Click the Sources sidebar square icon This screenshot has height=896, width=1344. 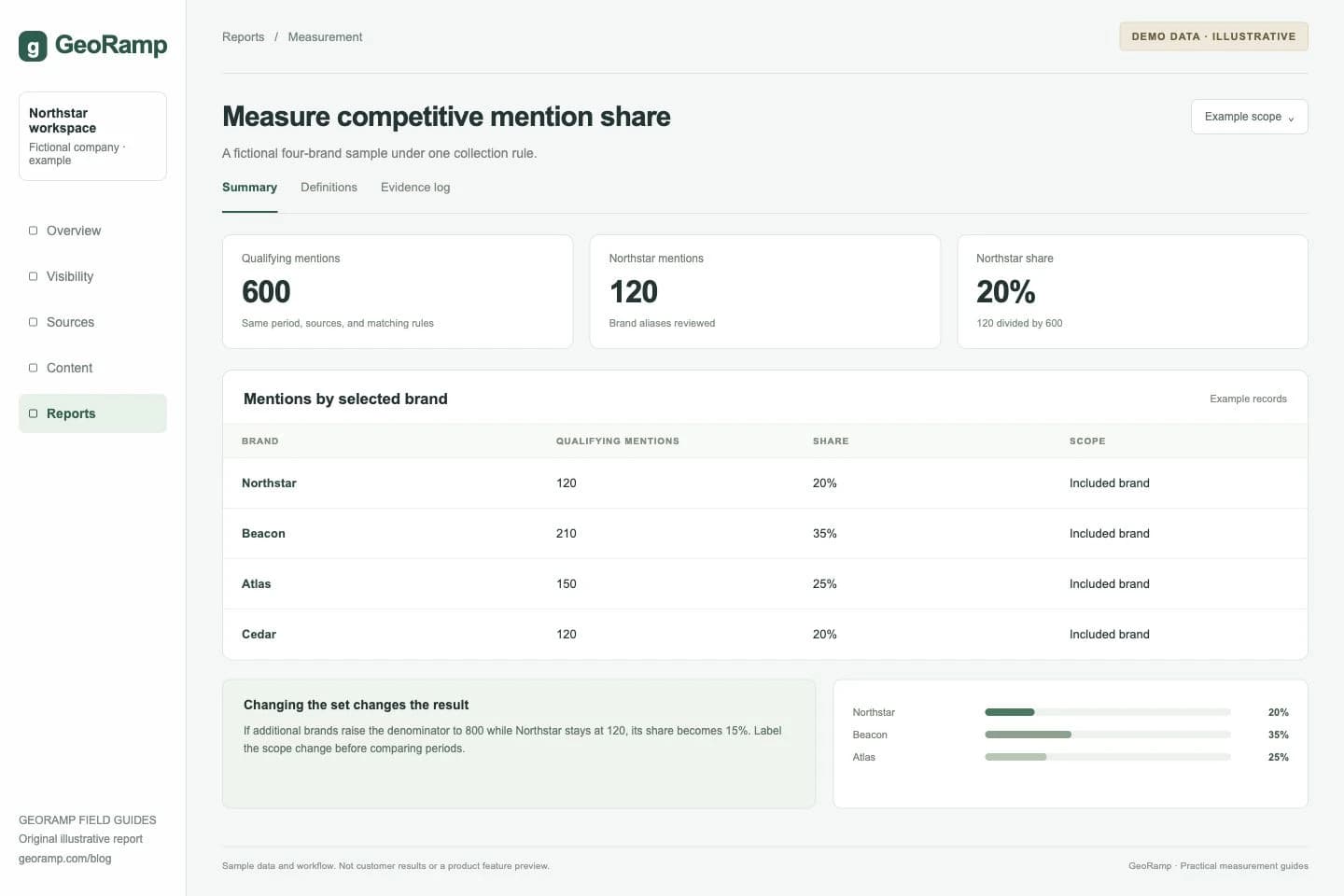click(x=34, y=322)
